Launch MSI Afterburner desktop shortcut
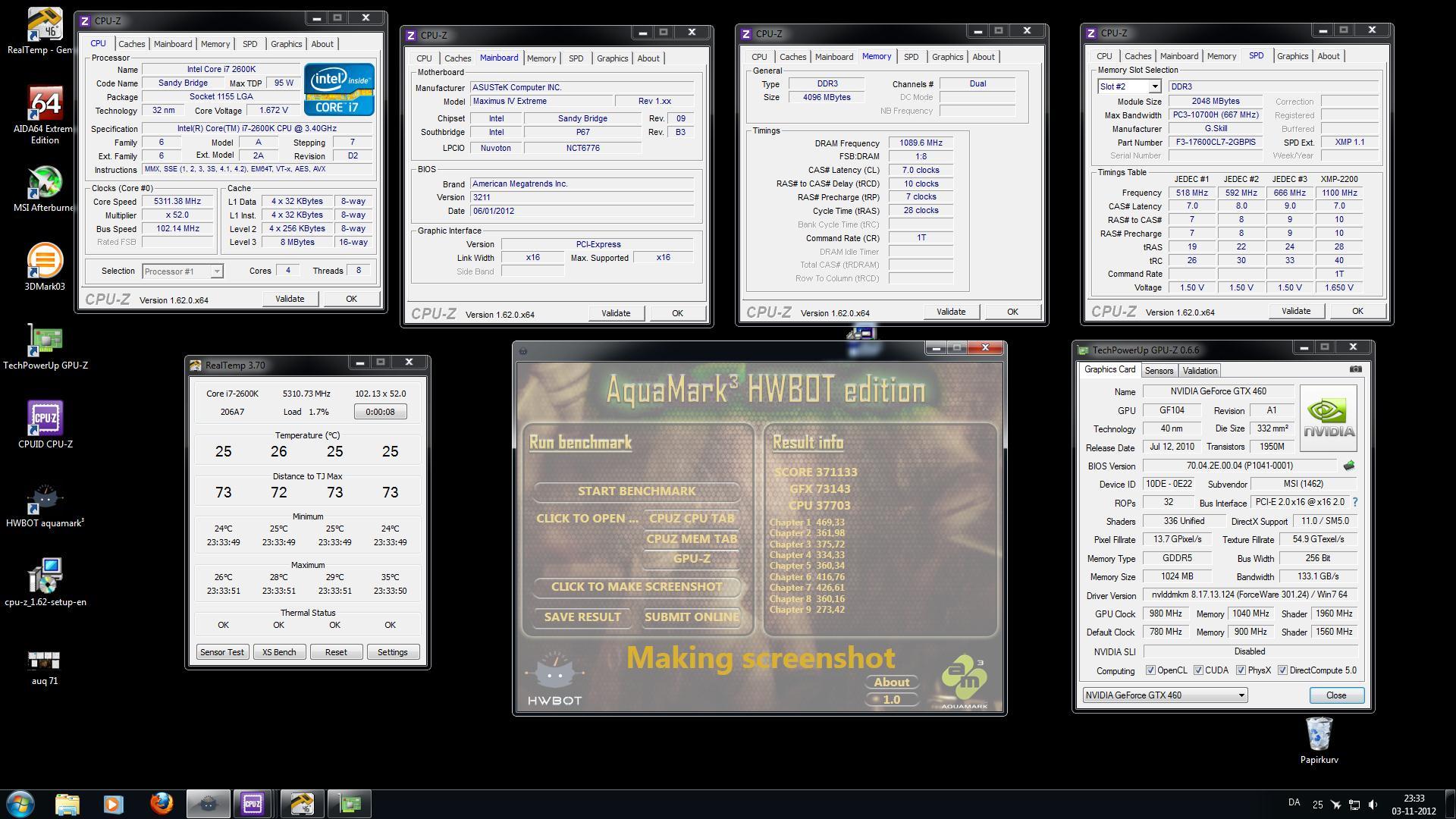 point(44,190)
